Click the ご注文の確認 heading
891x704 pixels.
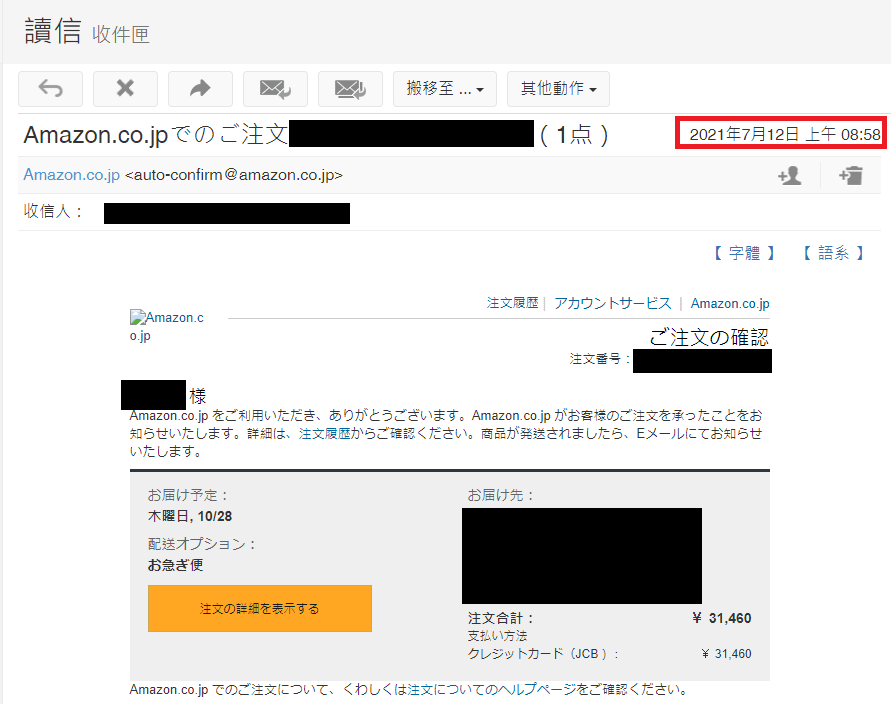709,337
